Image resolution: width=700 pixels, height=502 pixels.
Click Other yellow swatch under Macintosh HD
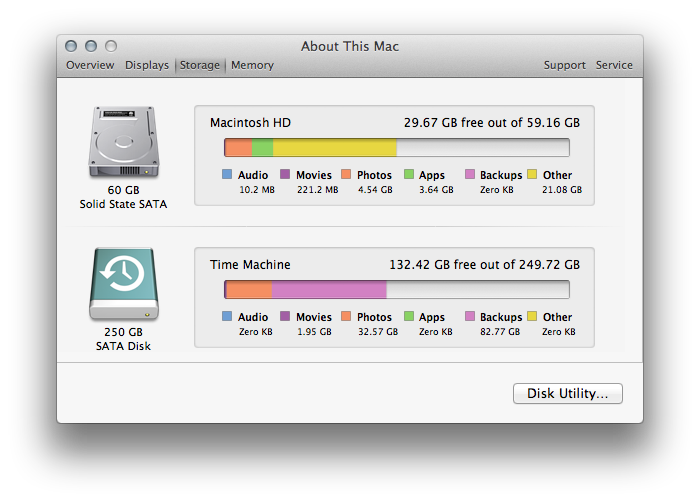532,174
